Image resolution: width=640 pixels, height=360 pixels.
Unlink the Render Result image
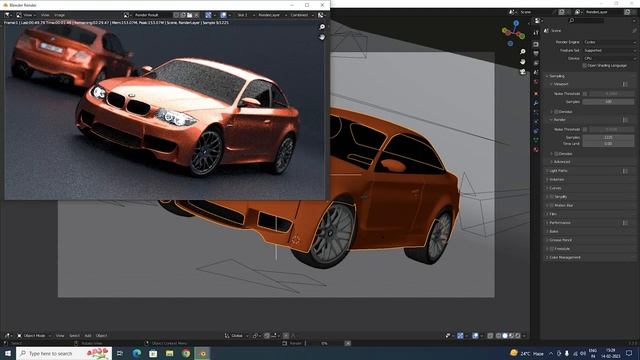tap(197, 15)
